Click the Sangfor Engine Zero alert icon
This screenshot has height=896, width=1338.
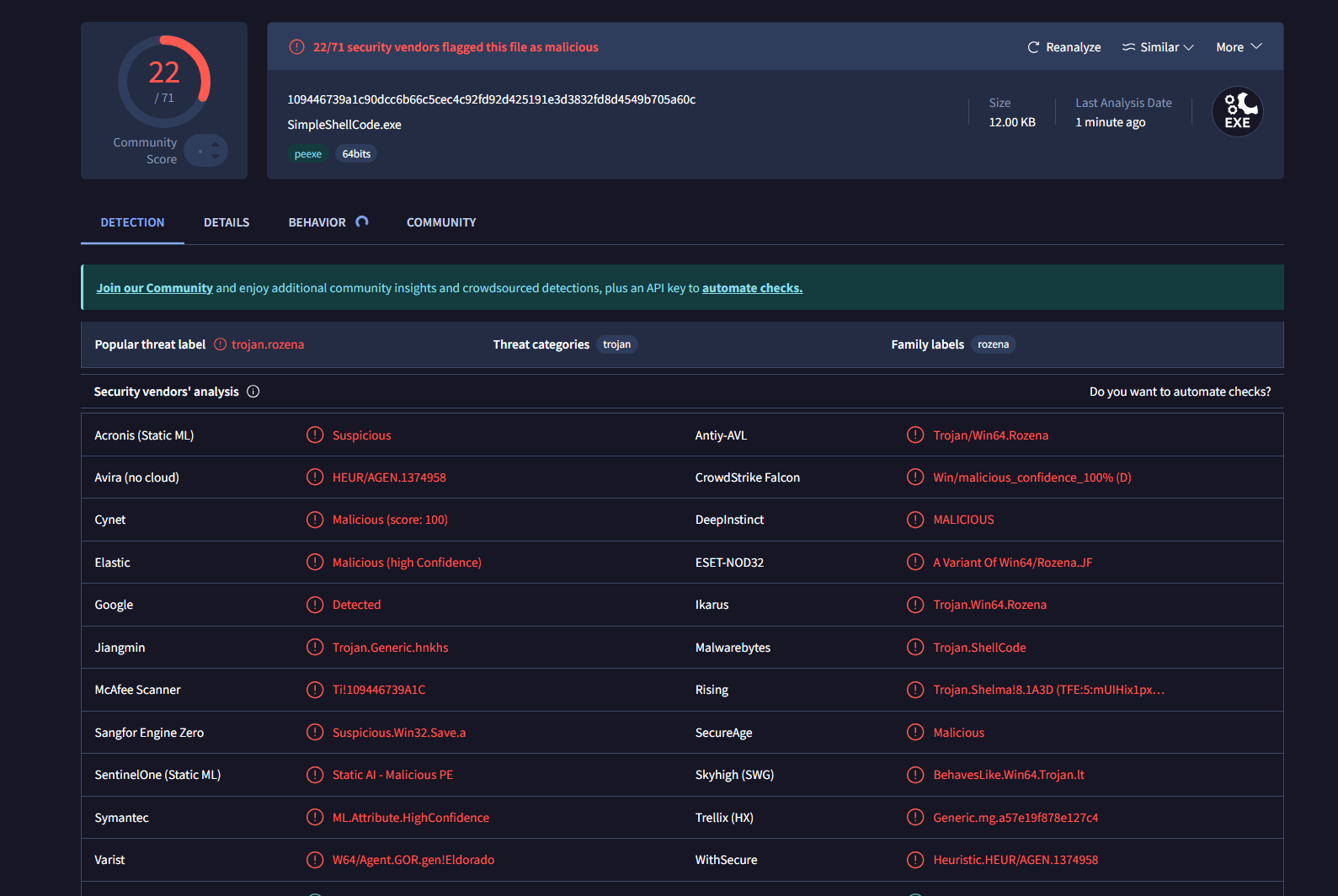coord(315,732)
